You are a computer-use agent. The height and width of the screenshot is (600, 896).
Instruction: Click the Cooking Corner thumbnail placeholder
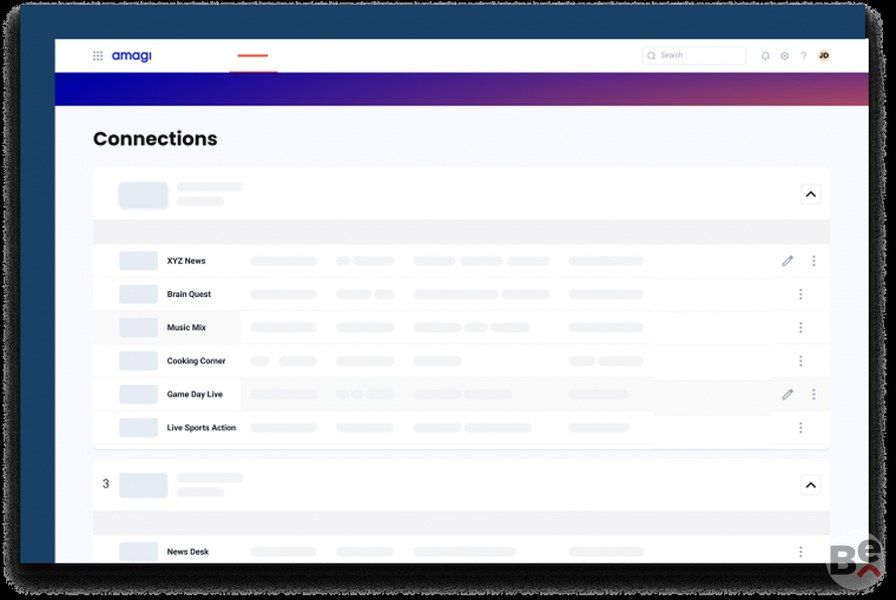138,361
